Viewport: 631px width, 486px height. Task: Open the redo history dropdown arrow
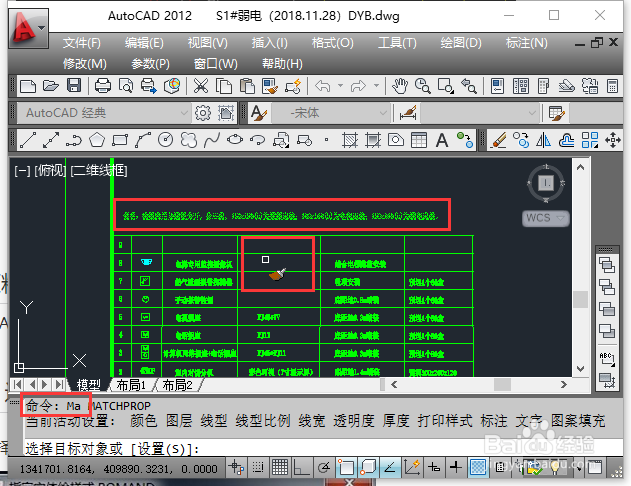(376, 86)
